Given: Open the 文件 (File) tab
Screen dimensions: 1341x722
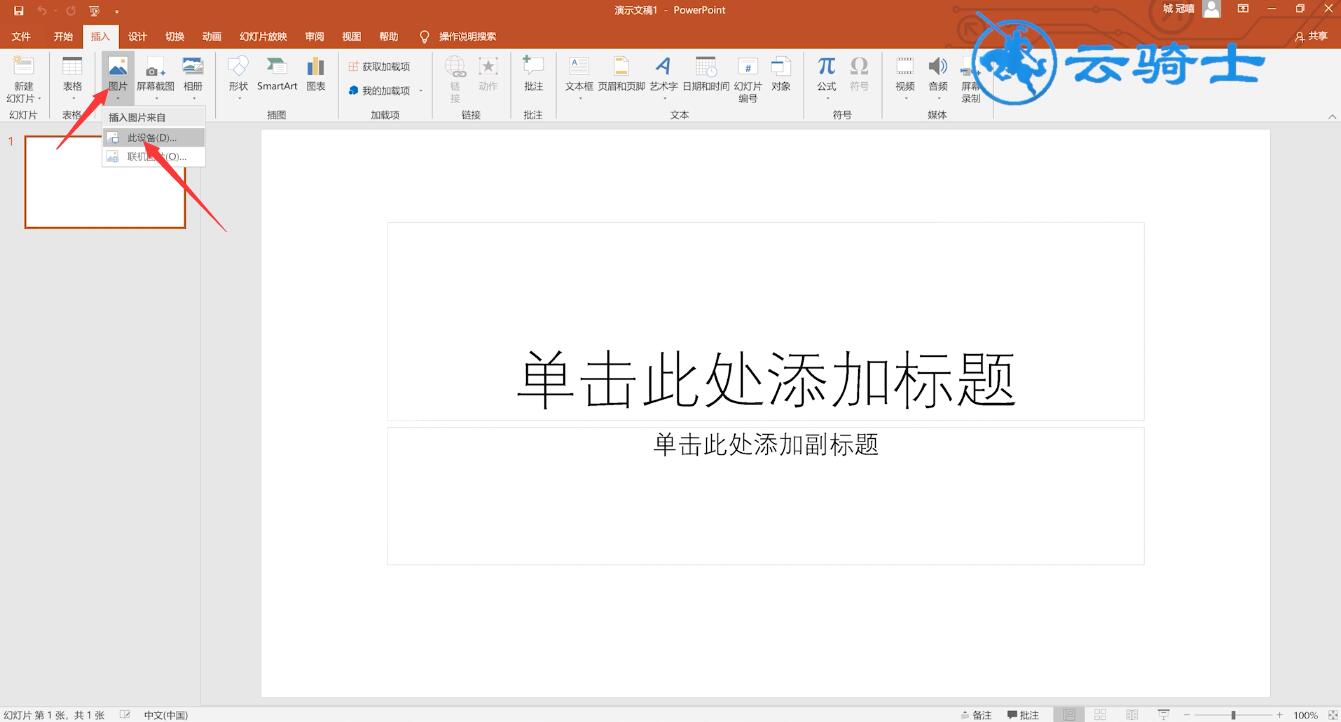Looking at the screenshot, I should [21, 37].
